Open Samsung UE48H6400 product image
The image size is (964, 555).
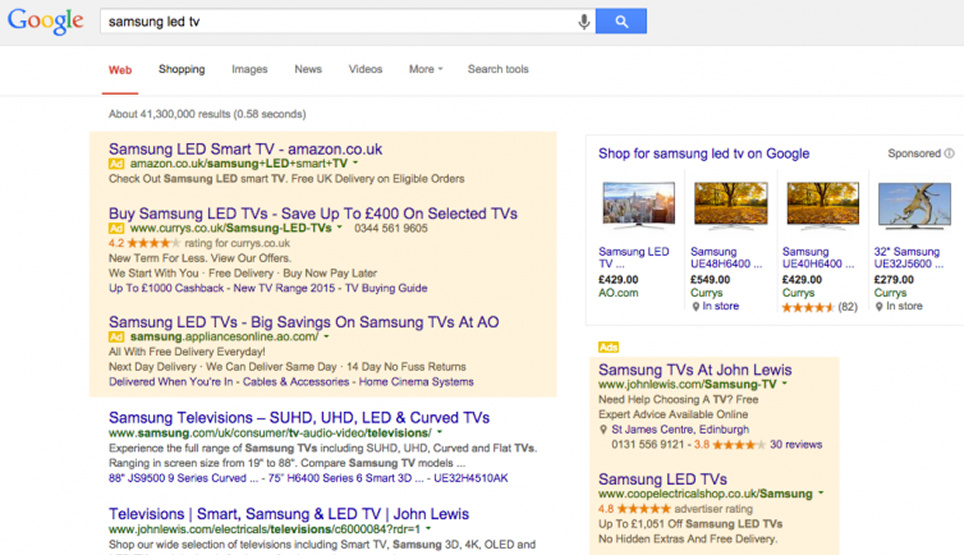pos(730,206)
